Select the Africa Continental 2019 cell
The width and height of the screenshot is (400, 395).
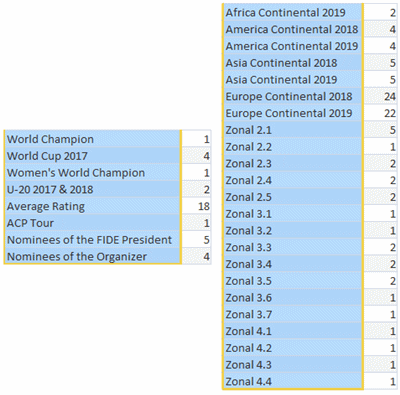pos(293,12)
